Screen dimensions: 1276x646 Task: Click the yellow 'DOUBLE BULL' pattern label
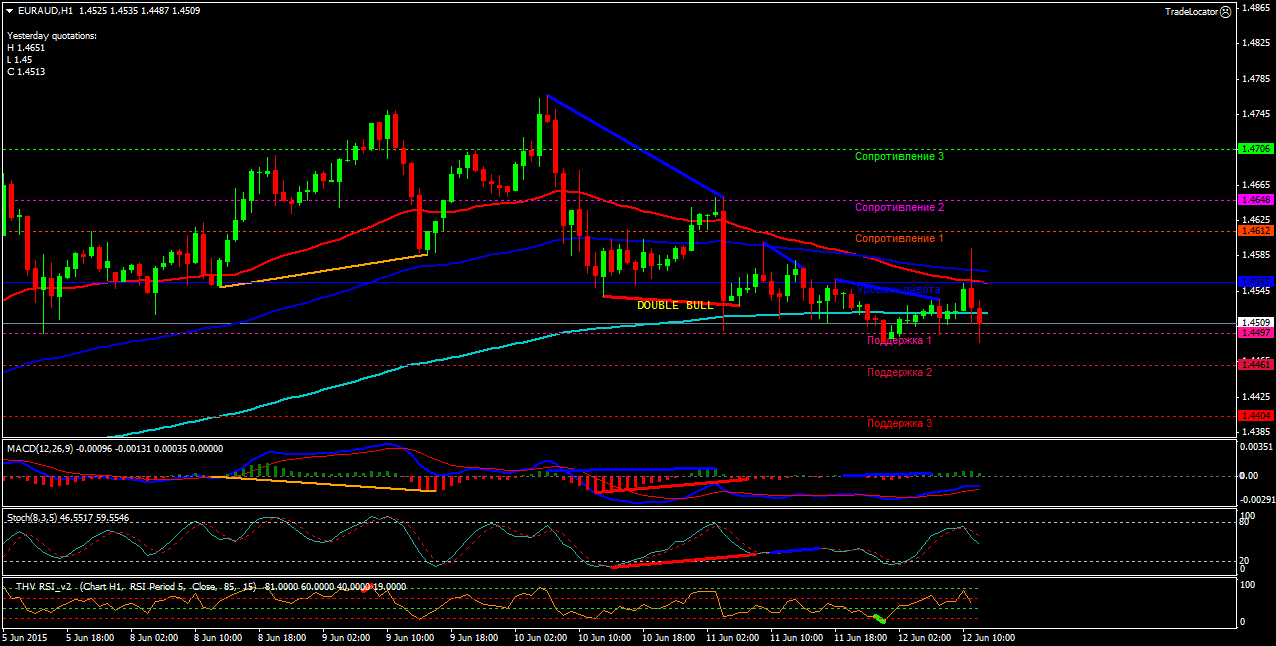tap(675, 305)
